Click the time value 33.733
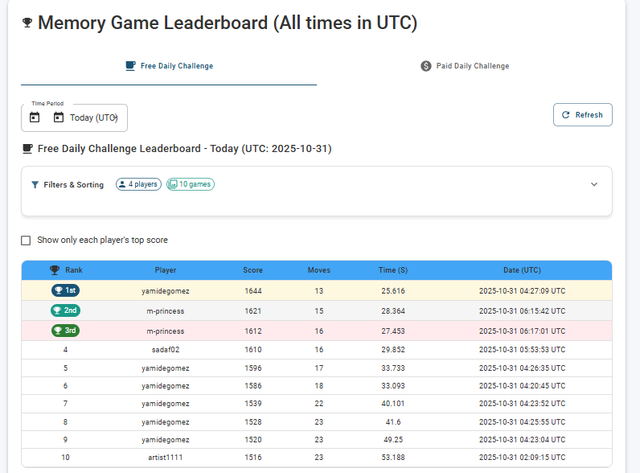640x473 pixels. click(393, 368)
